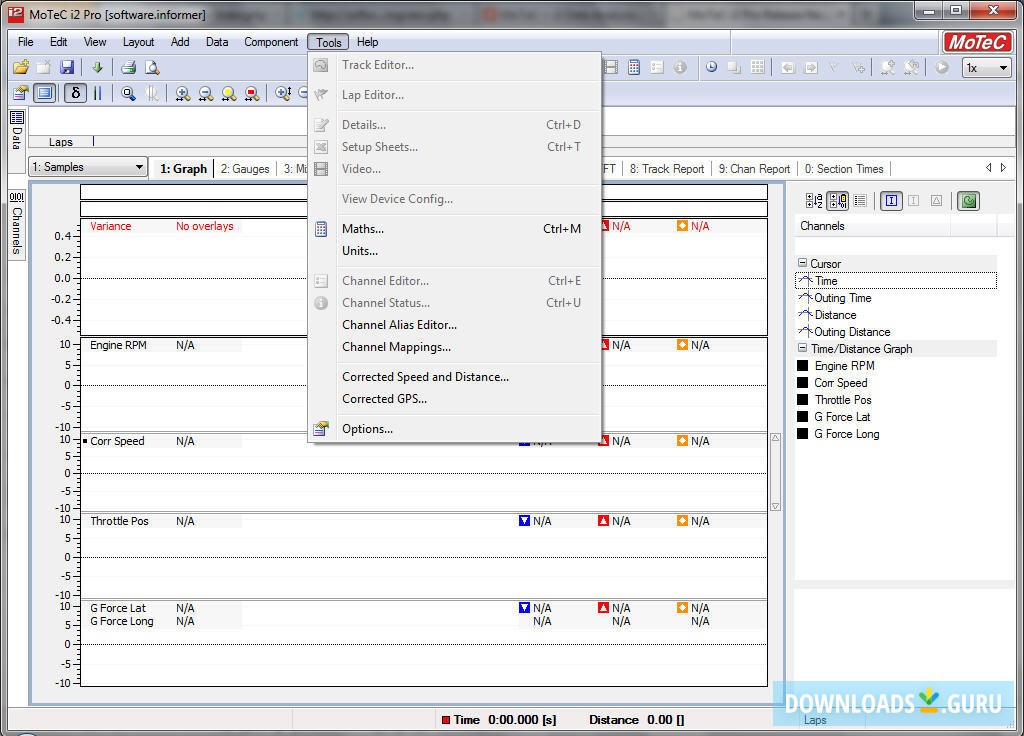Select Channel Alias Editor... menu entry

tap(455, 325)
